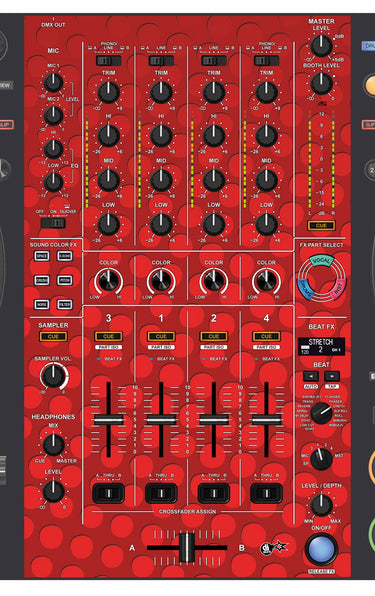Click the channel 1 COLOR knob

point(161,281)
